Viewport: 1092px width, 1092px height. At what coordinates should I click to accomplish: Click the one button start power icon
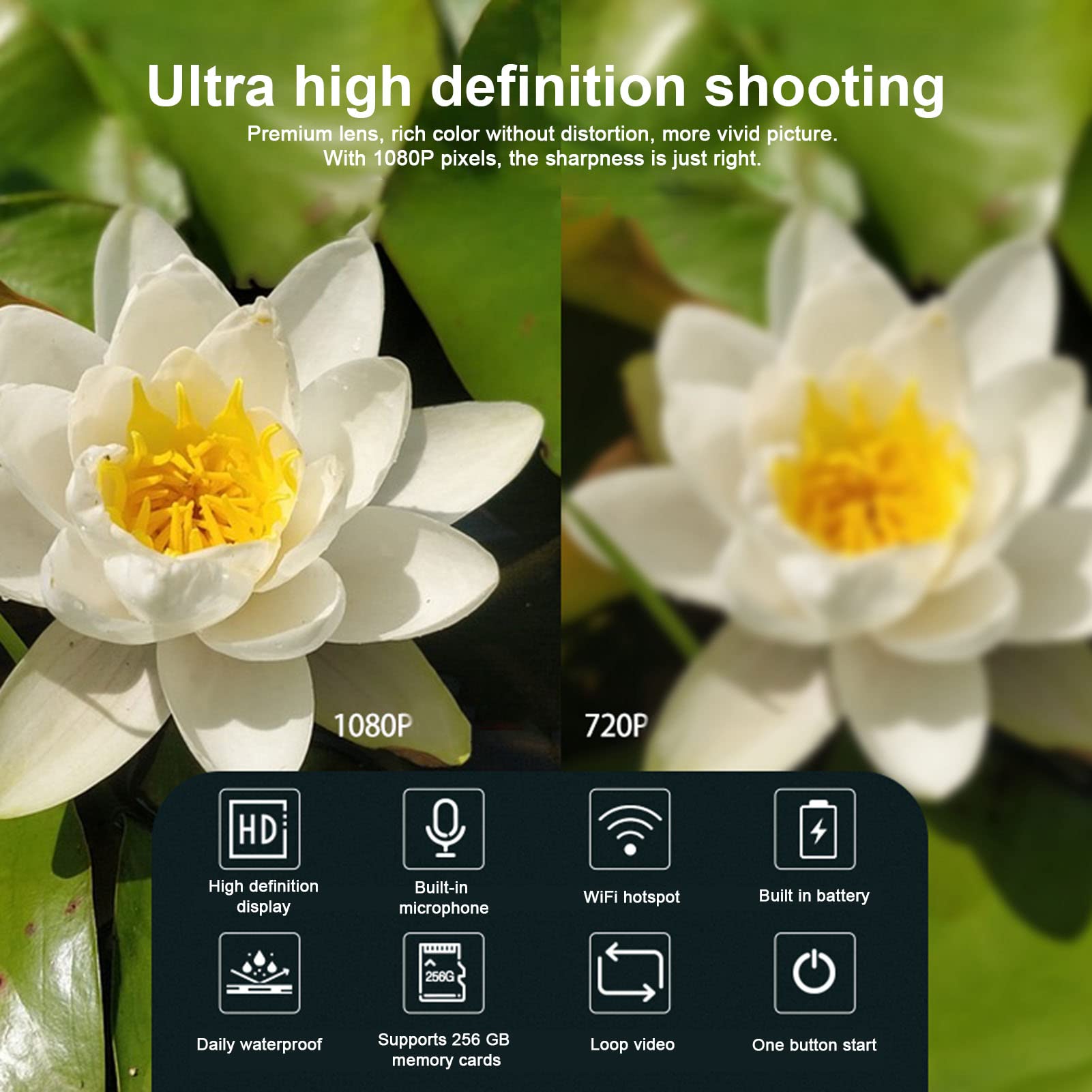(814, 973)
